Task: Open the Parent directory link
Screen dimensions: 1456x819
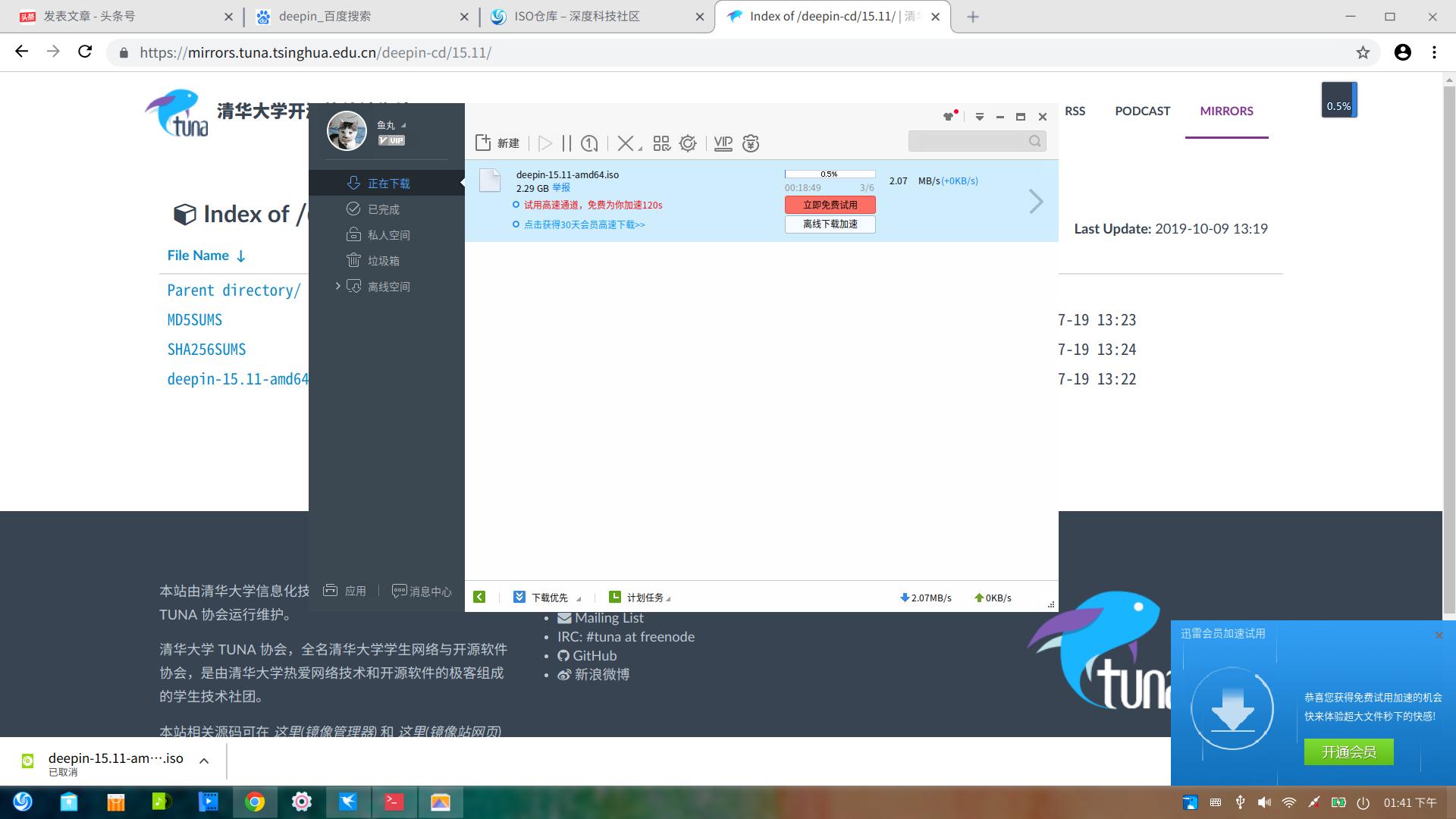Action: (x=233, y=290)
